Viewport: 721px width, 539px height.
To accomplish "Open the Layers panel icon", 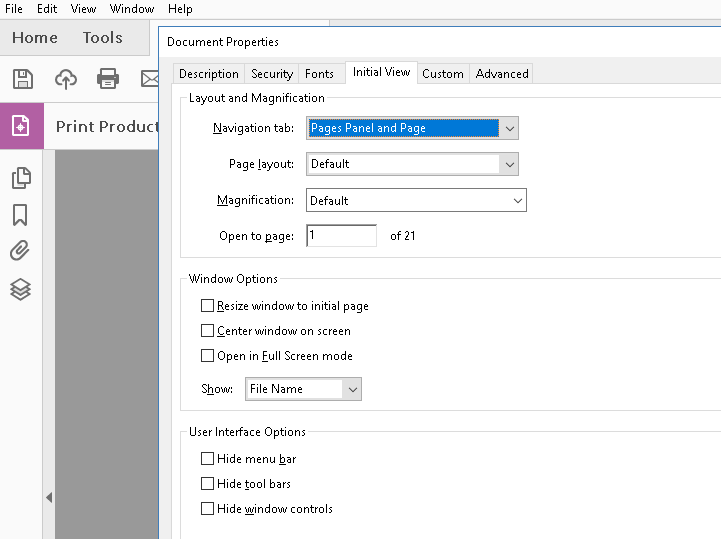I will coord(20,289).
